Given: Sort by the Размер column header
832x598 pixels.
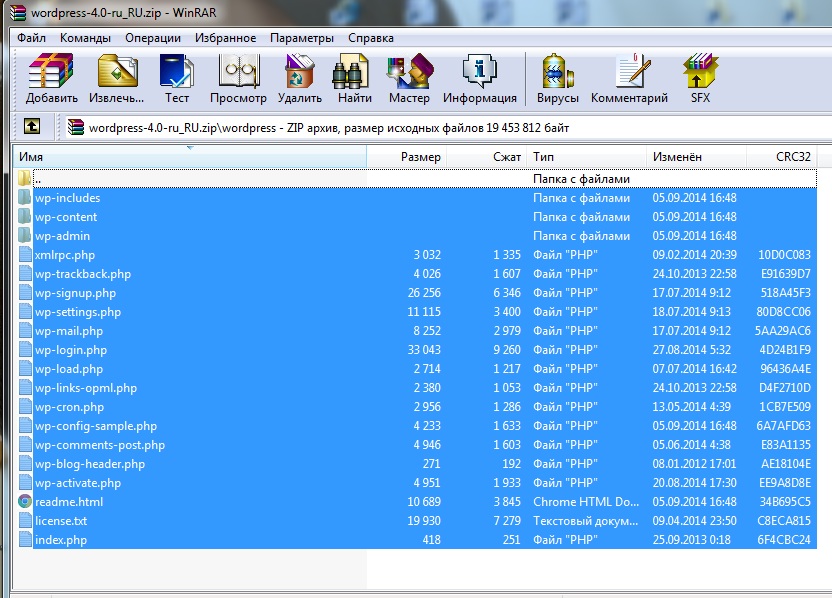Looking at the screenshot, I should [x=407, y=157].
